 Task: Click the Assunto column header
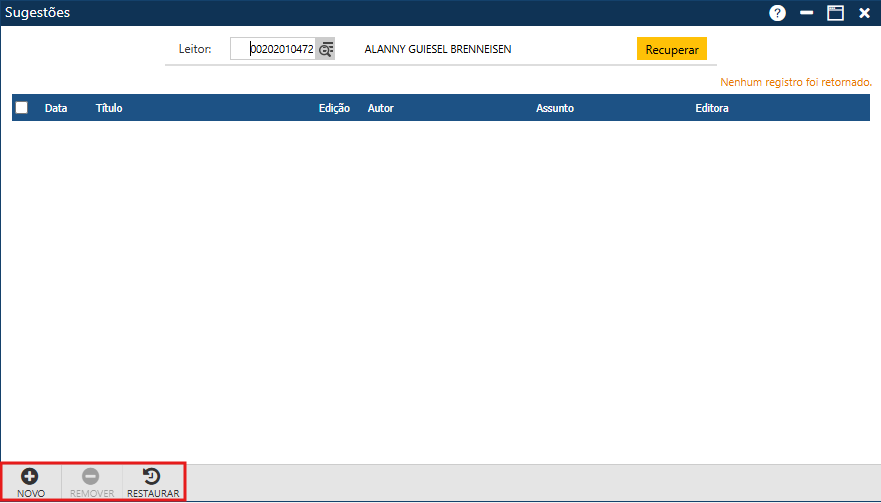click(x=555, y=108)
